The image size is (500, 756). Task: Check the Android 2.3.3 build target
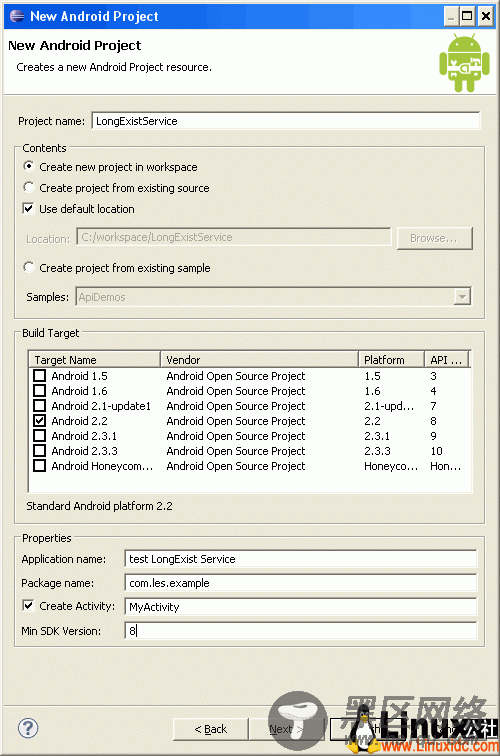point(40,450)
